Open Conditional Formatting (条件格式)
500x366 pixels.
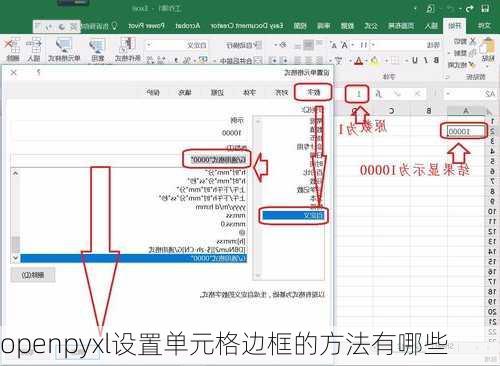pos(128,49)
